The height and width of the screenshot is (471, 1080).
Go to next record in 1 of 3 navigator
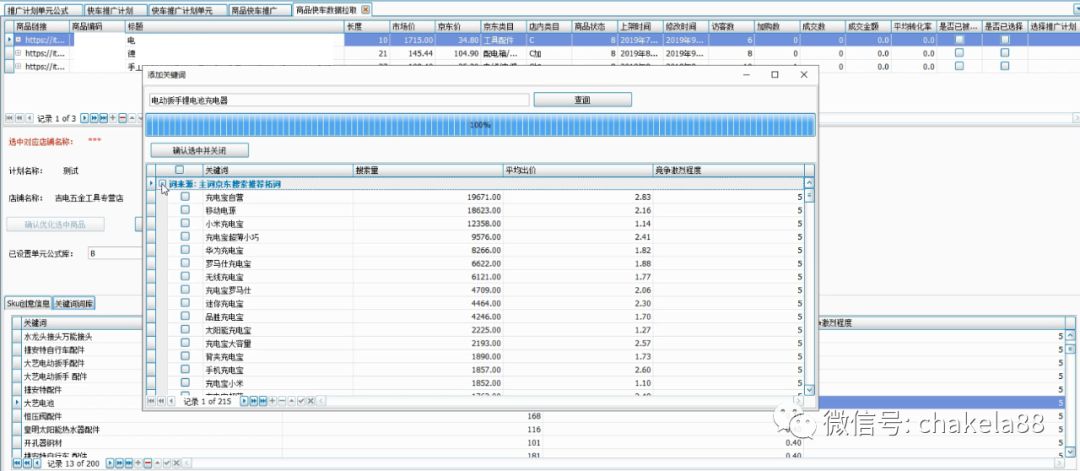pos(84,118)
